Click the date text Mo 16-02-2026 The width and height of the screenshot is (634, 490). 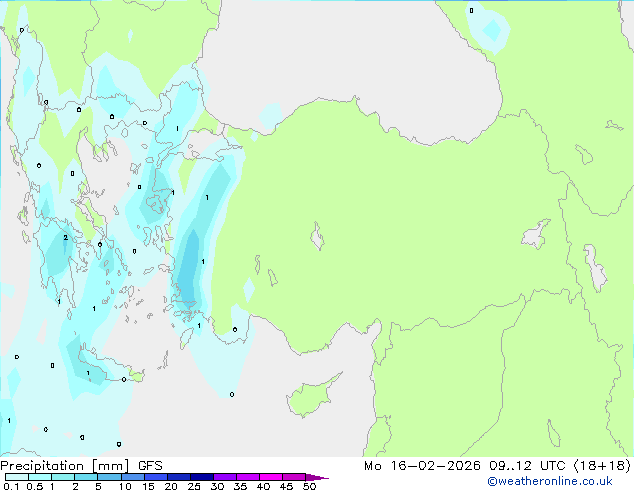(x=422, y=466)
